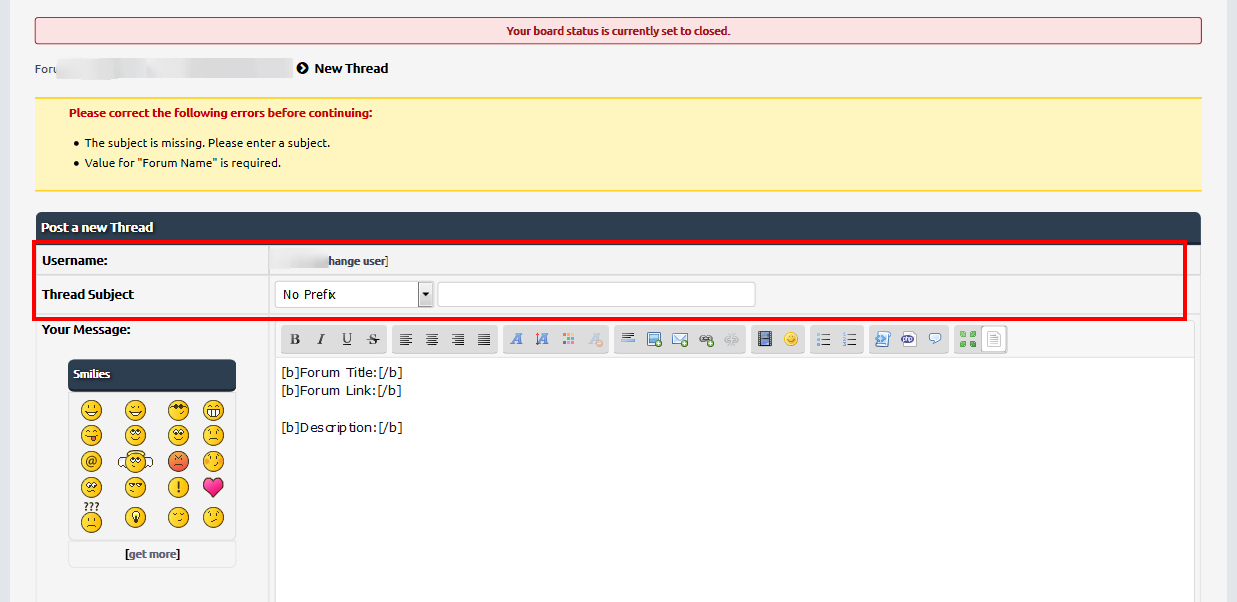Toggle bold formatting in editor toolbar
Screen dimensions: 1237x602
[x=295, y=340]
